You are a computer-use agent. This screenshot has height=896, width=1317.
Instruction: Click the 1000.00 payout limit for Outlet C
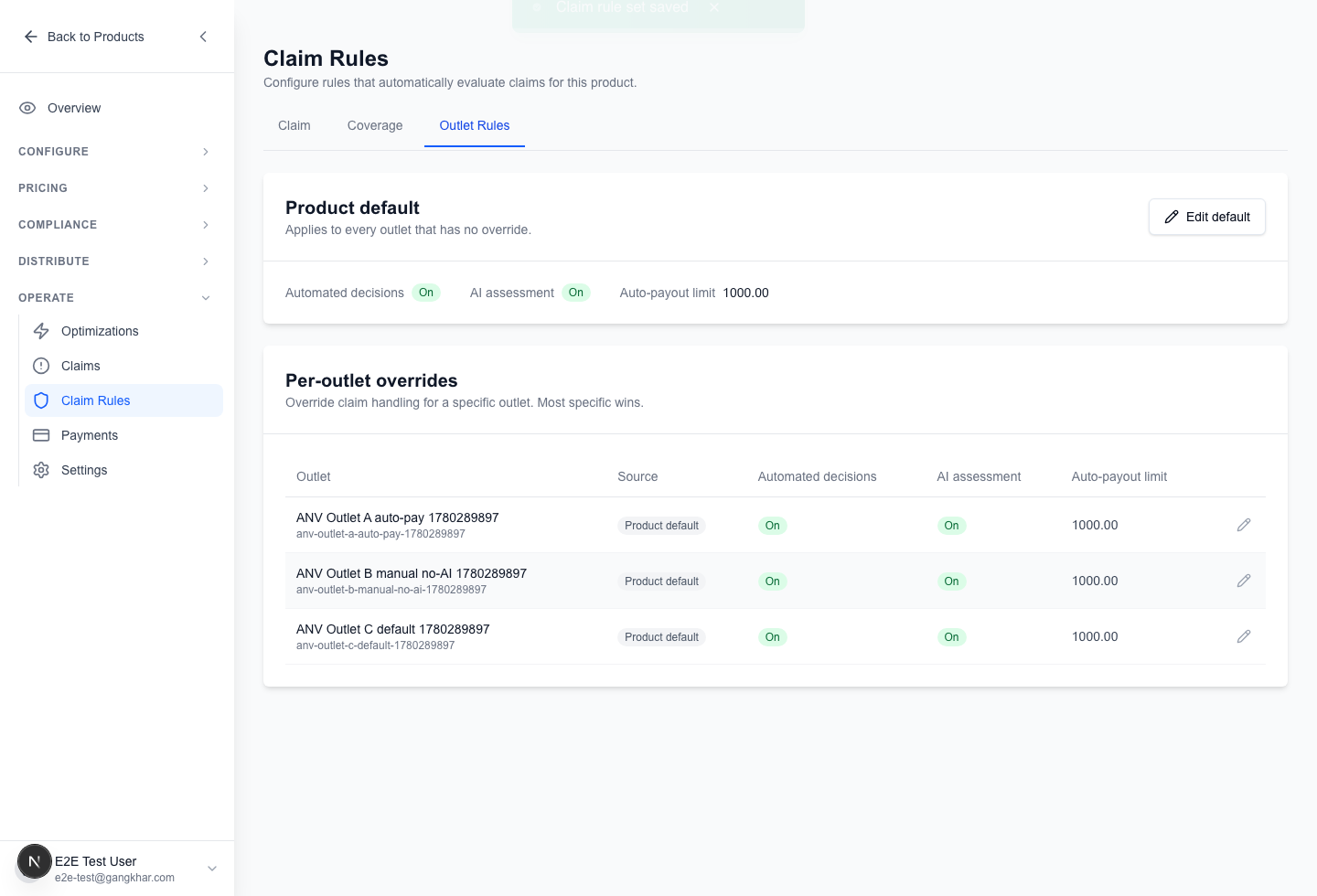(x=1095, y=636)
